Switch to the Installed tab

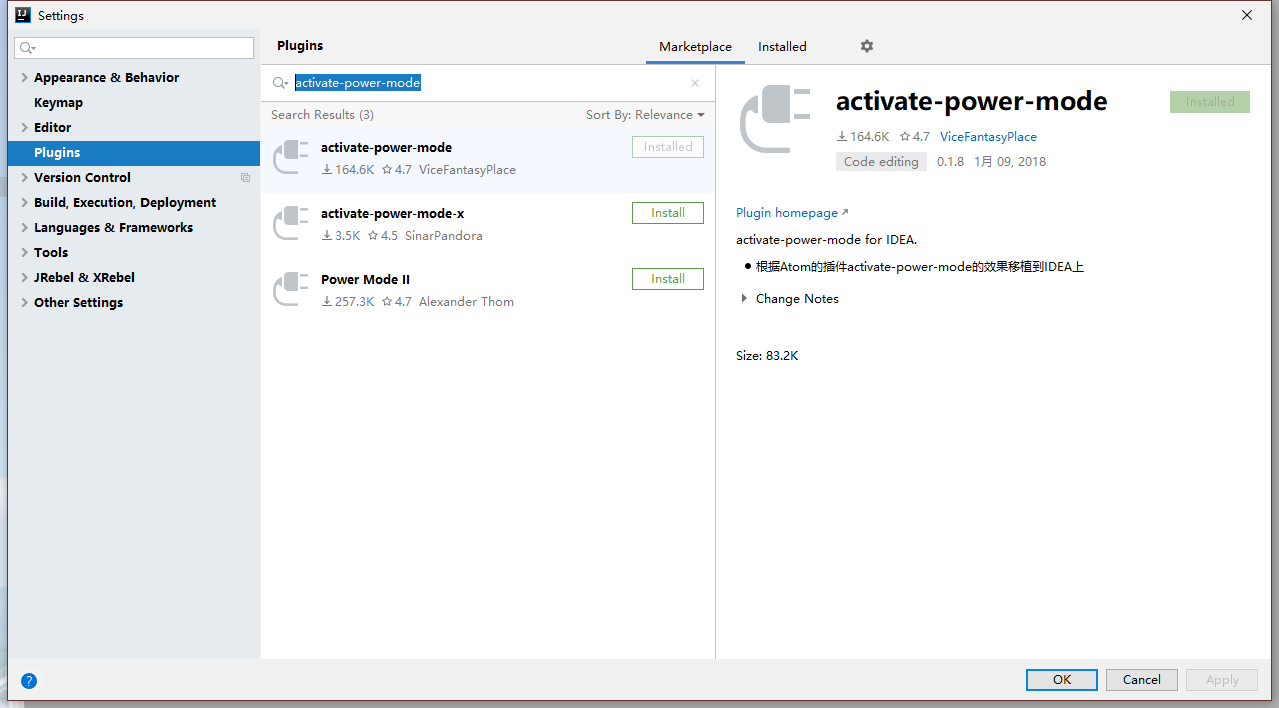click(782, 47)
